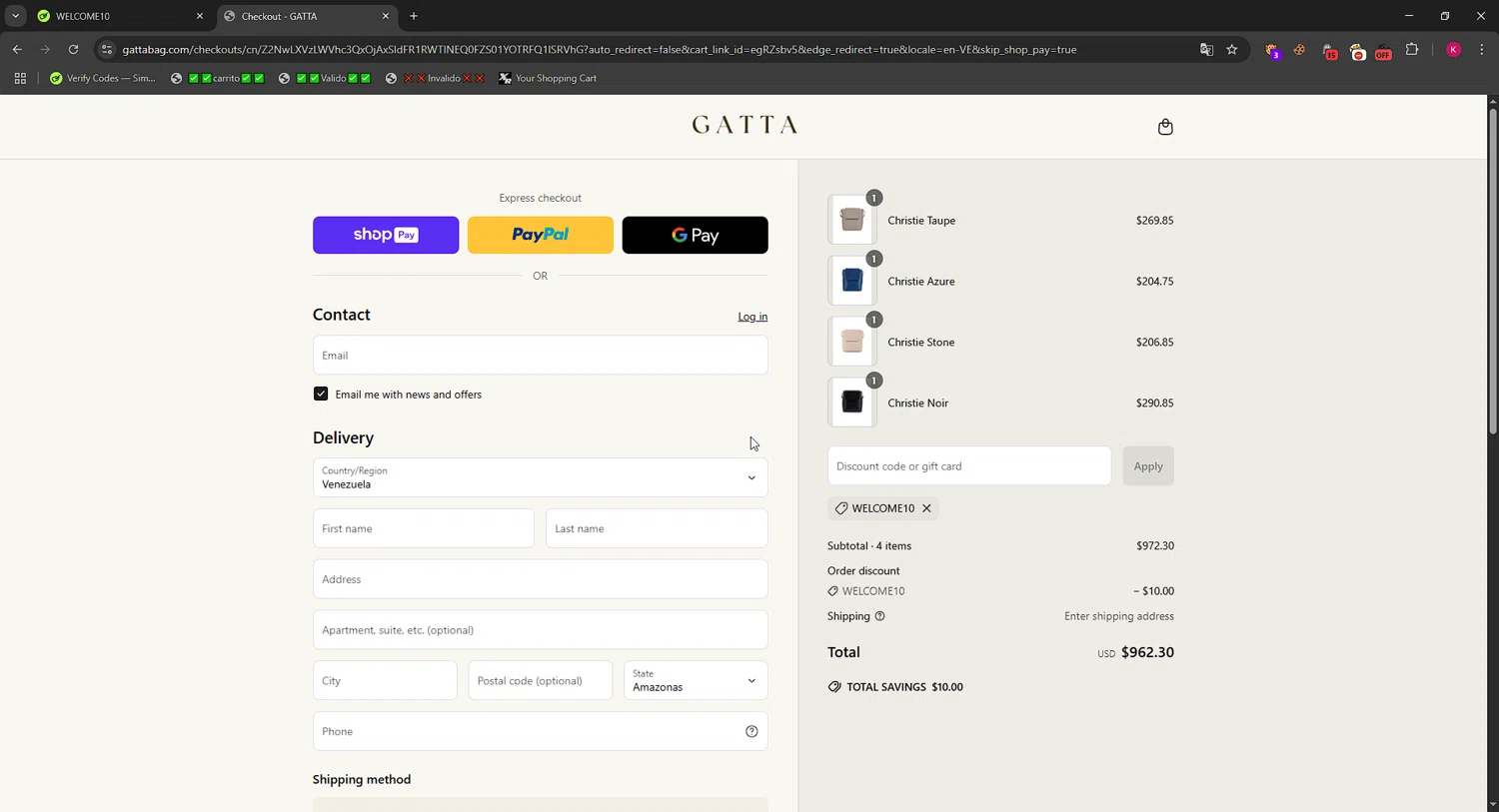1499x812 pixels.
Task: Click the Phone field
Action: pos(540,731)
